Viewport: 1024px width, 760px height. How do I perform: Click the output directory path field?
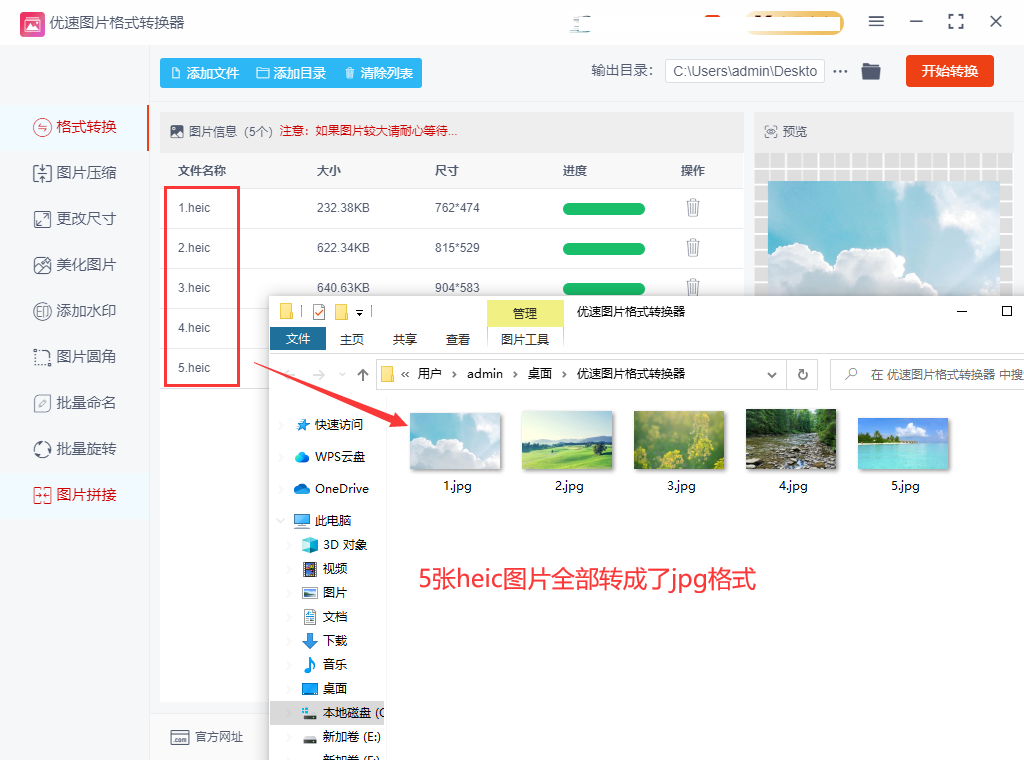tap(744, 71)
